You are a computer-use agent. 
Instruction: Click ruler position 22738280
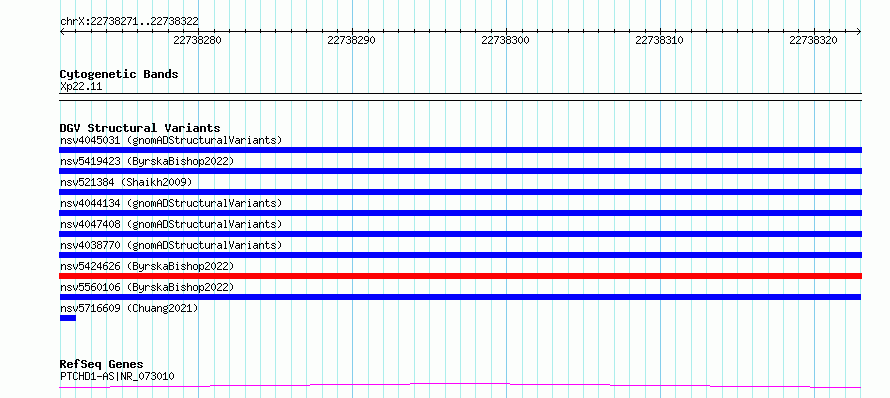point(198,40)
